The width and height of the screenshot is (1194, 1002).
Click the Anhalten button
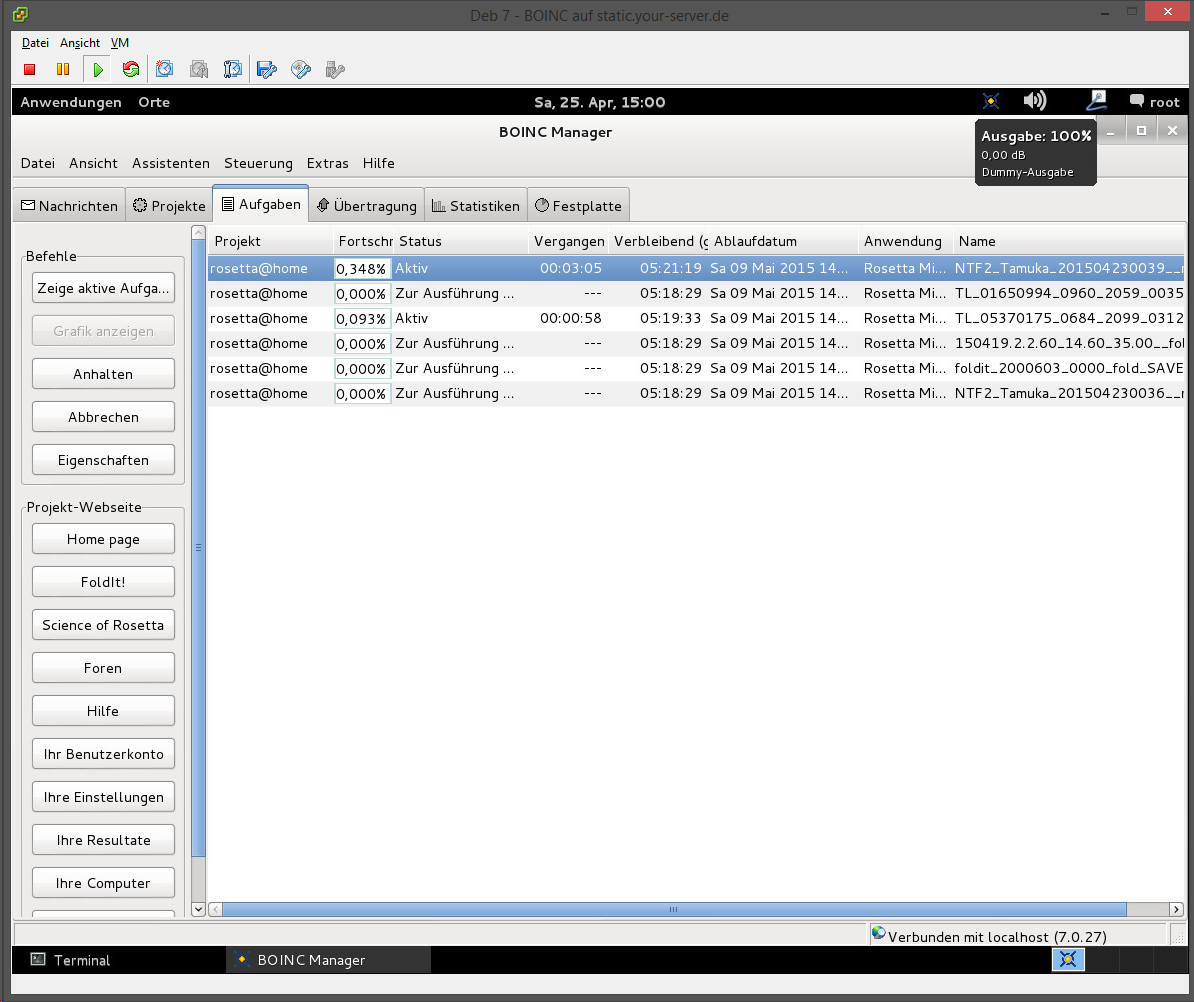click(104, 374)
